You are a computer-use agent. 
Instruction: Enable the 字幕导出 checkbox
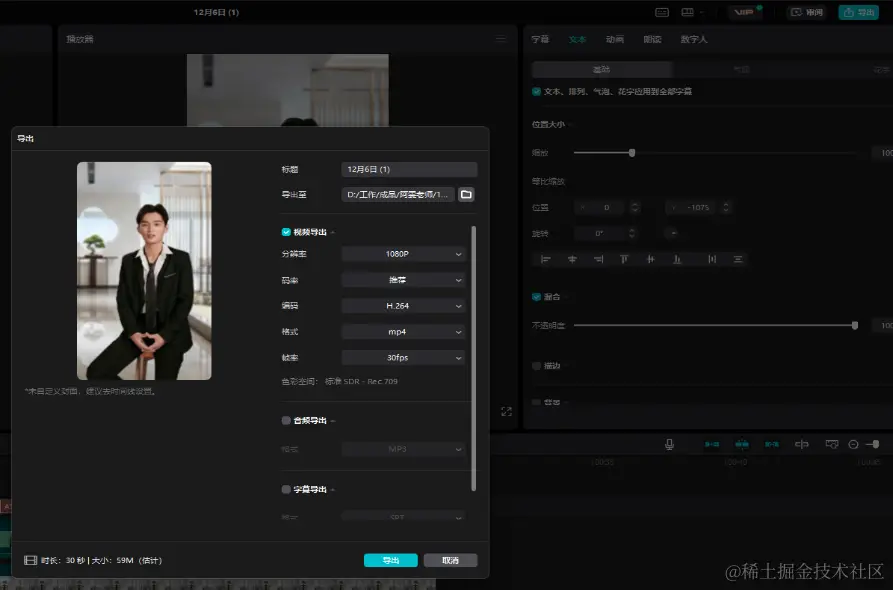pos(286,489)
